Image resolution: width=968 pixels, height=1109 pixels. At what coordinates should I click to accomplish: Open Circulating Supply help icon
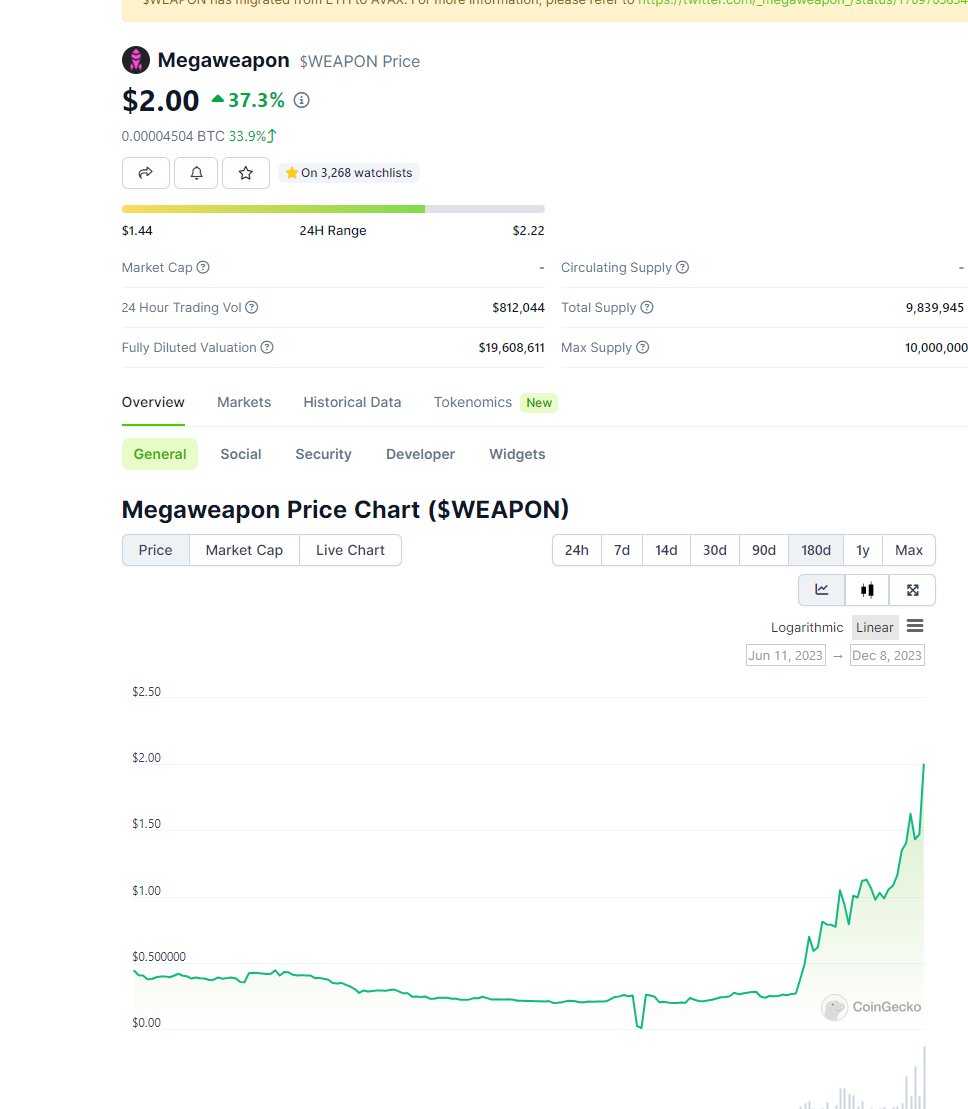pos(682,267)
